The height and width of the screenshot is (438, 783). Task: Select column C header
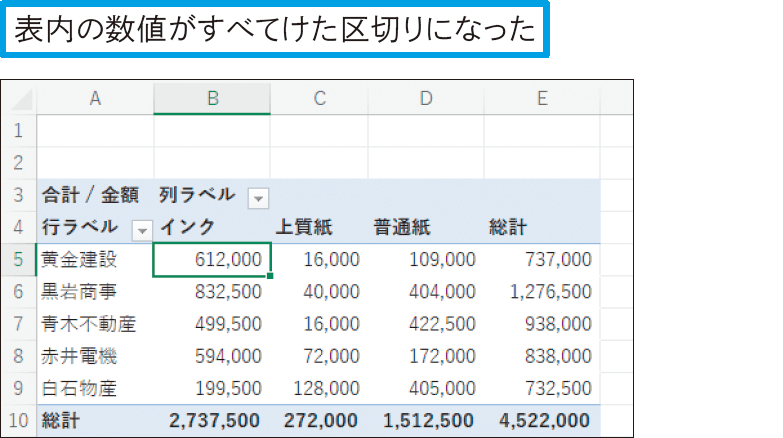click(x=319, y=99)
